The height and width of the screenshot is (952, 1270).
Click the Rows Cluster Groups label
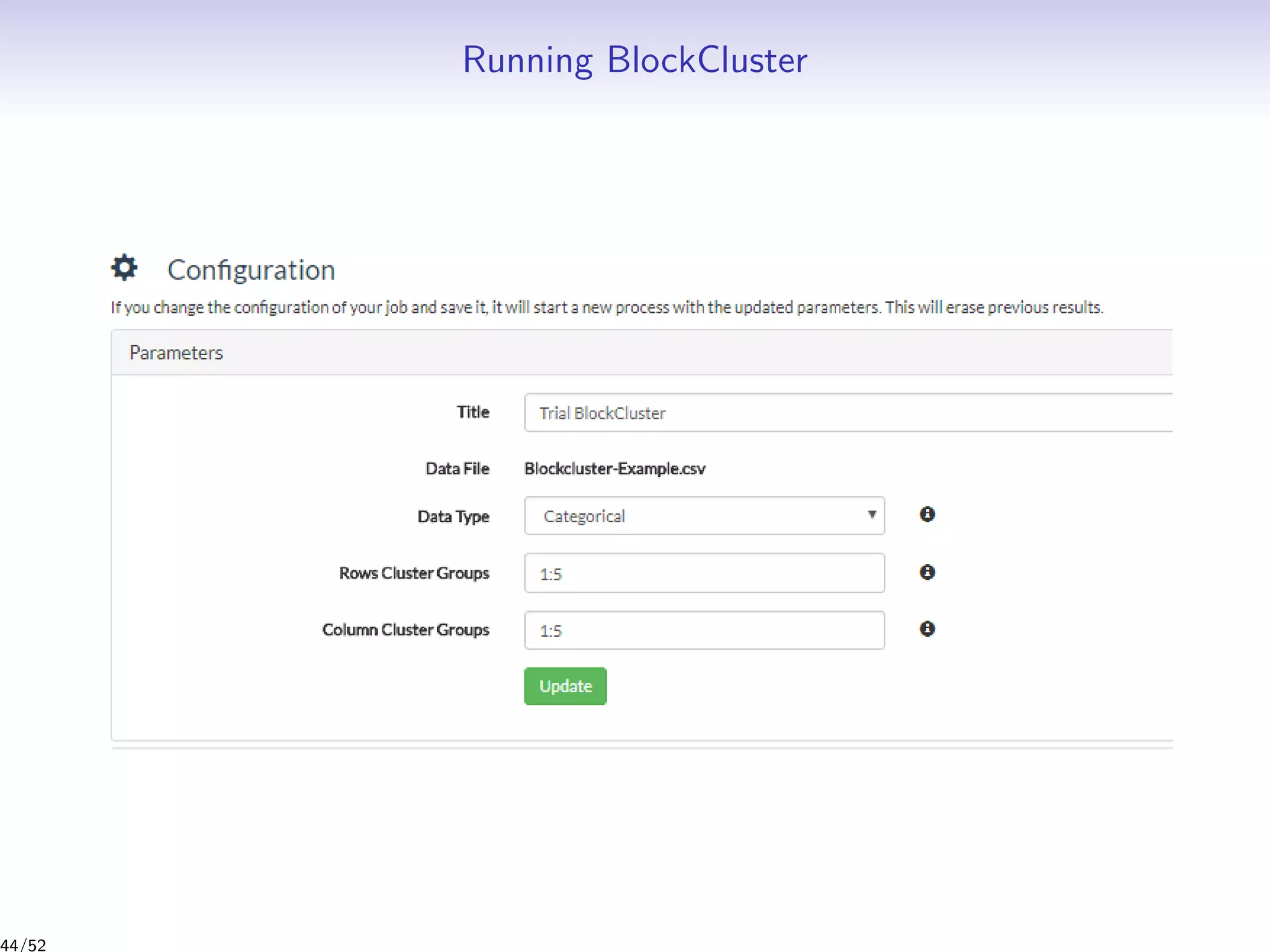414,573
